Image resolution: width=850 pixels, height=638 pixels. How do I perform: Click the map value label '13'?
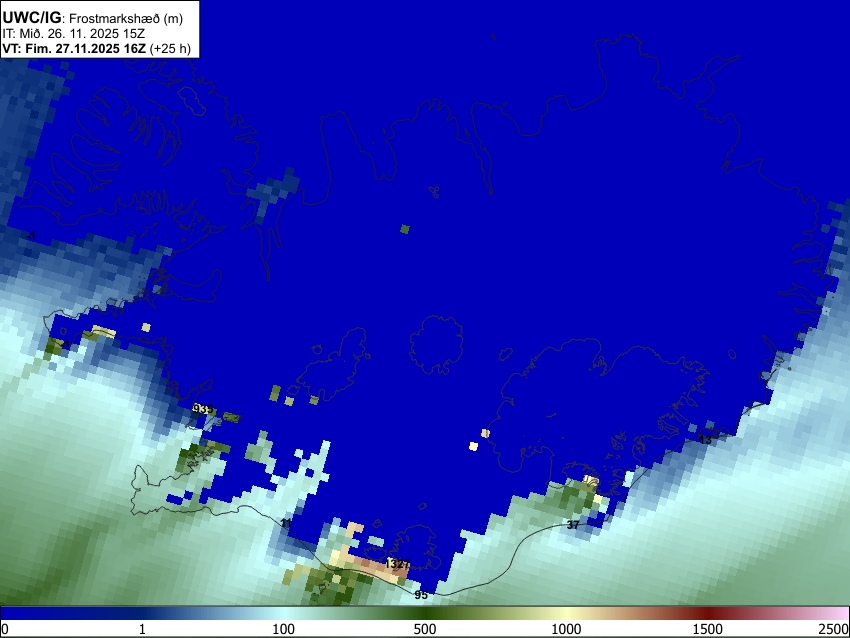click(705, 440)
